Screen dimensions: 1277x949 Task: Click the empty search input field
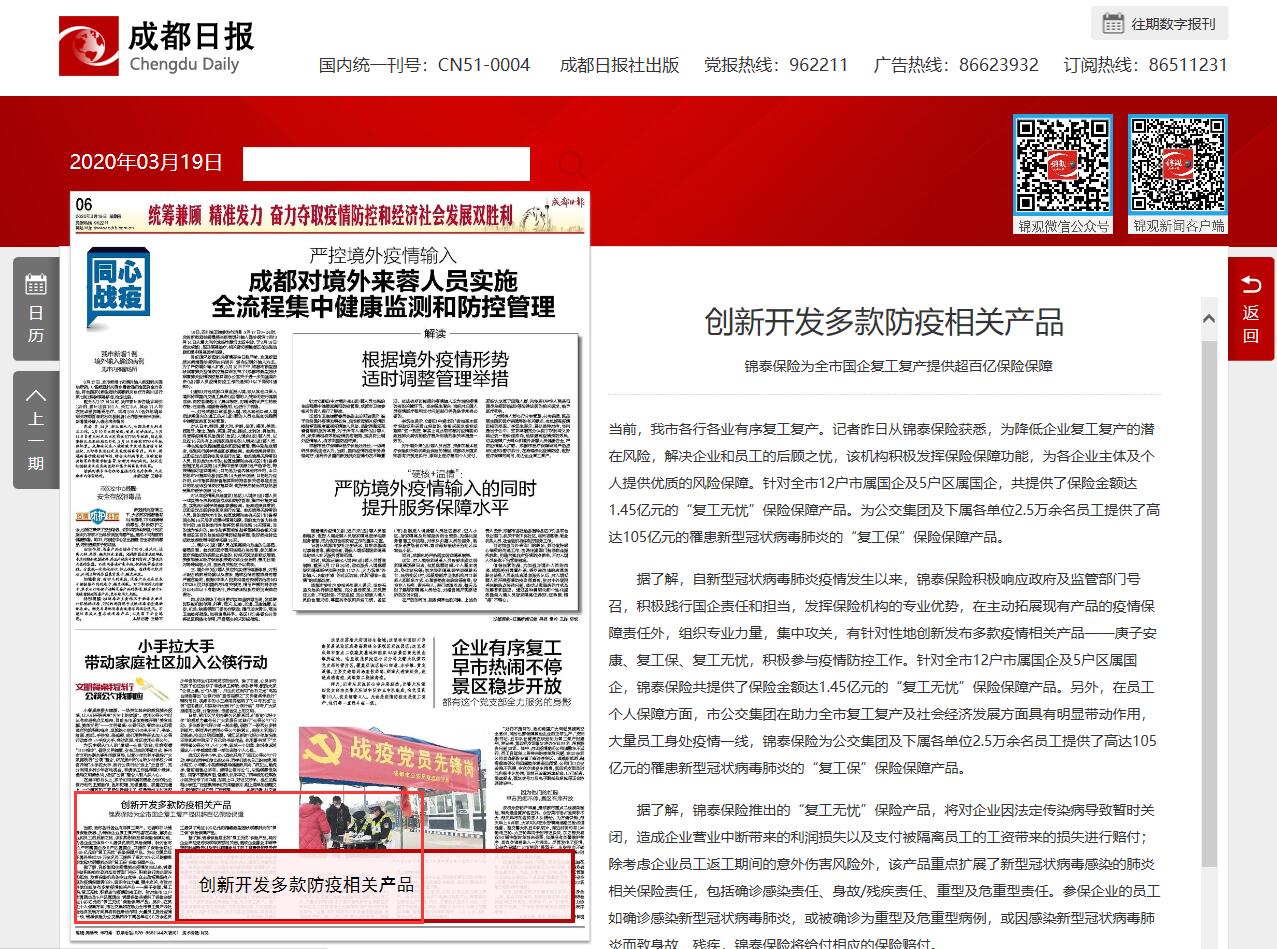click(386, 164)
